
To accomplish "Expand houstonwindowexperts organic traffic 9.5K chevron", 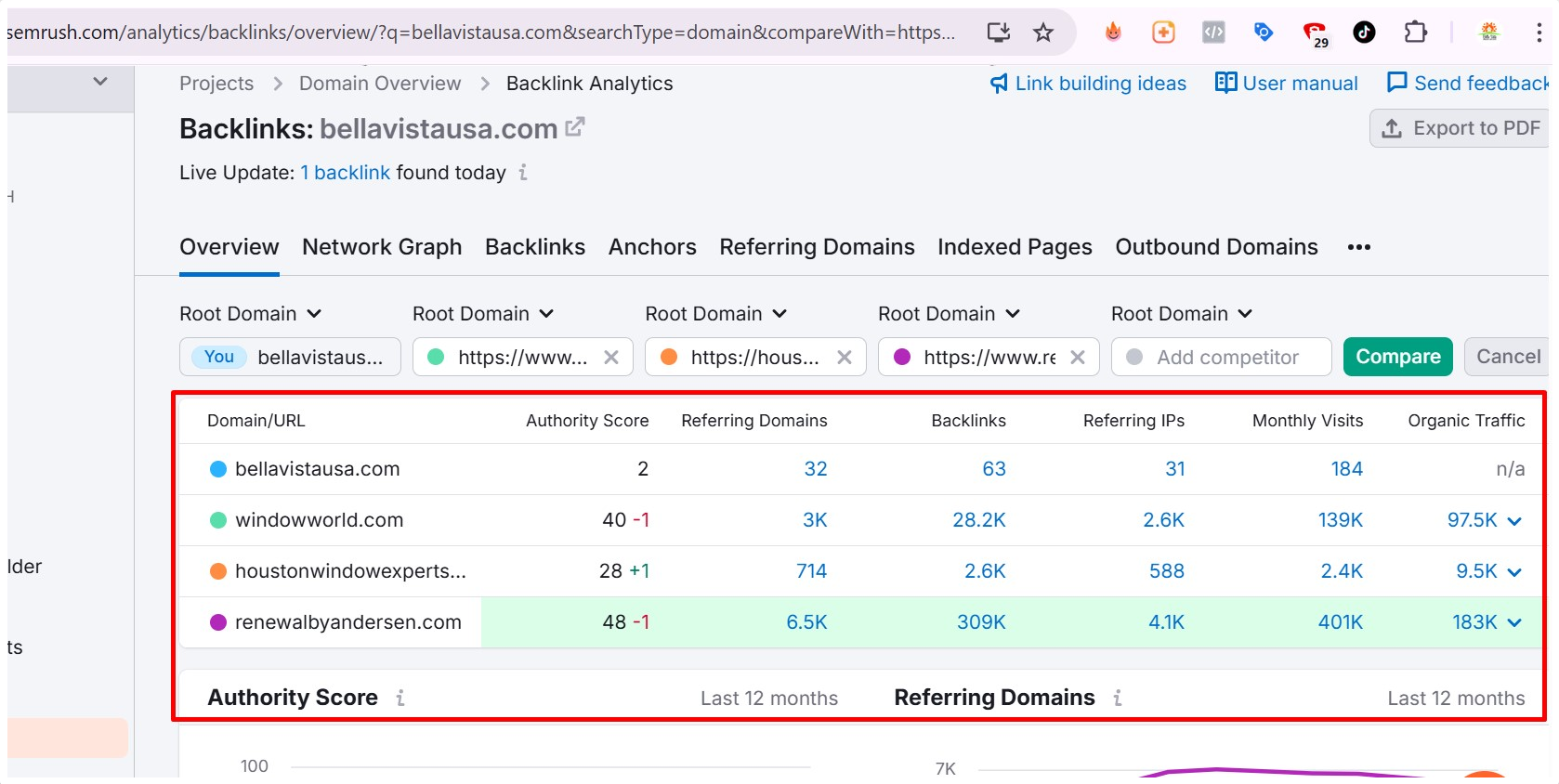I will tap(1514, 572).
